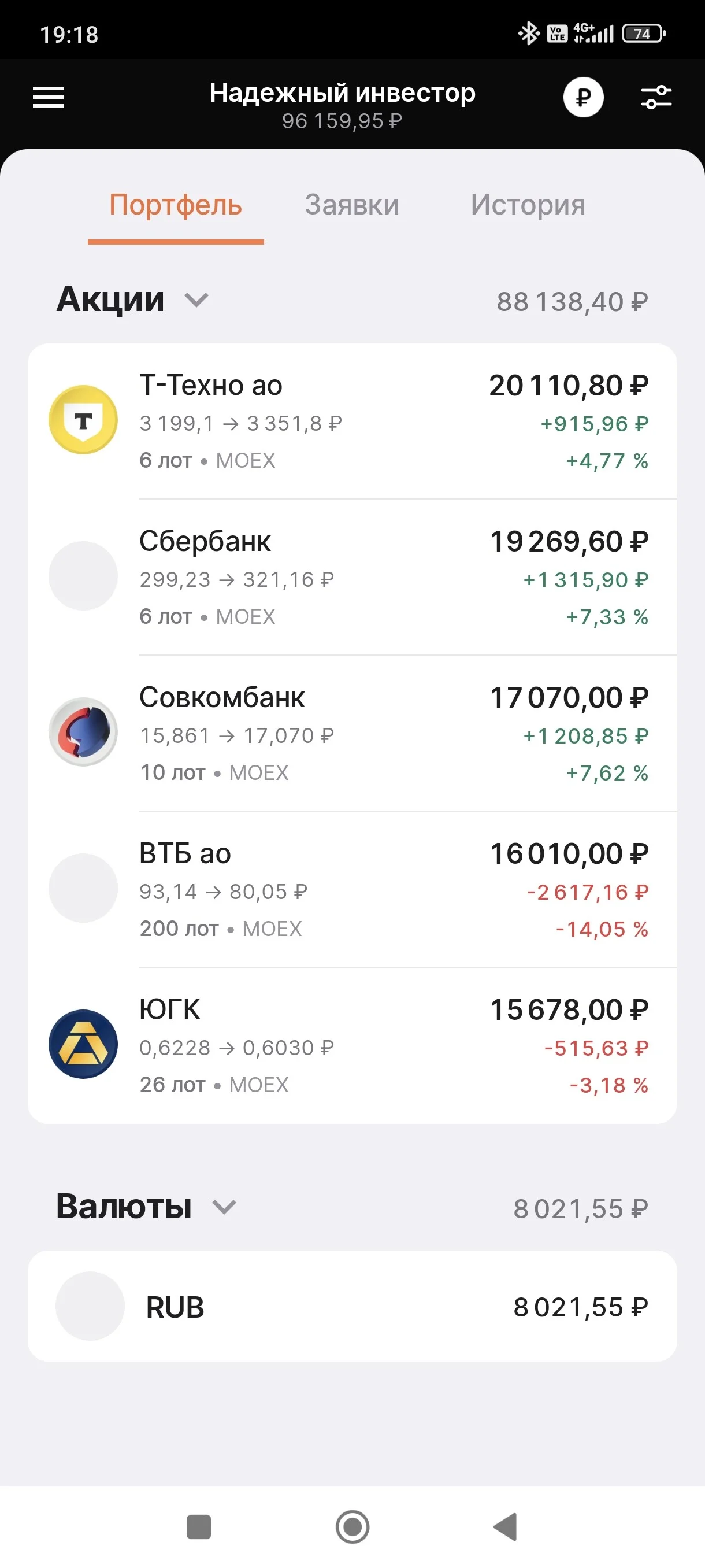
Task: Open the Сбербанк position
Action: tap(352, 577)
